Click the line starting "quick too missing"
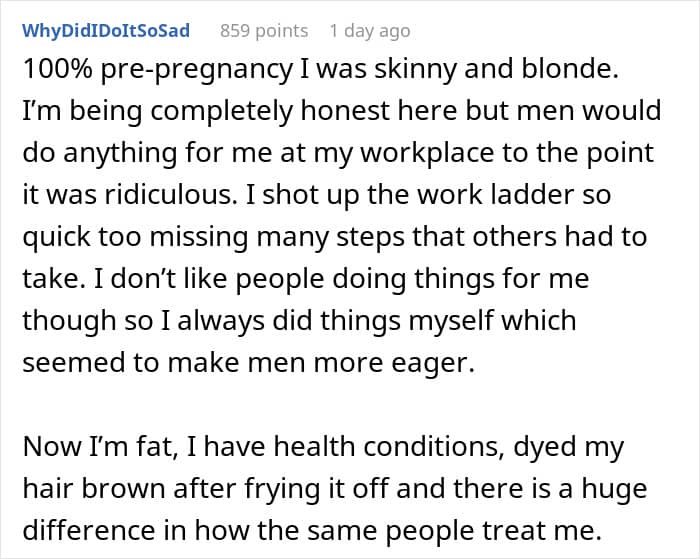The image size is (700, 559). 334,239
